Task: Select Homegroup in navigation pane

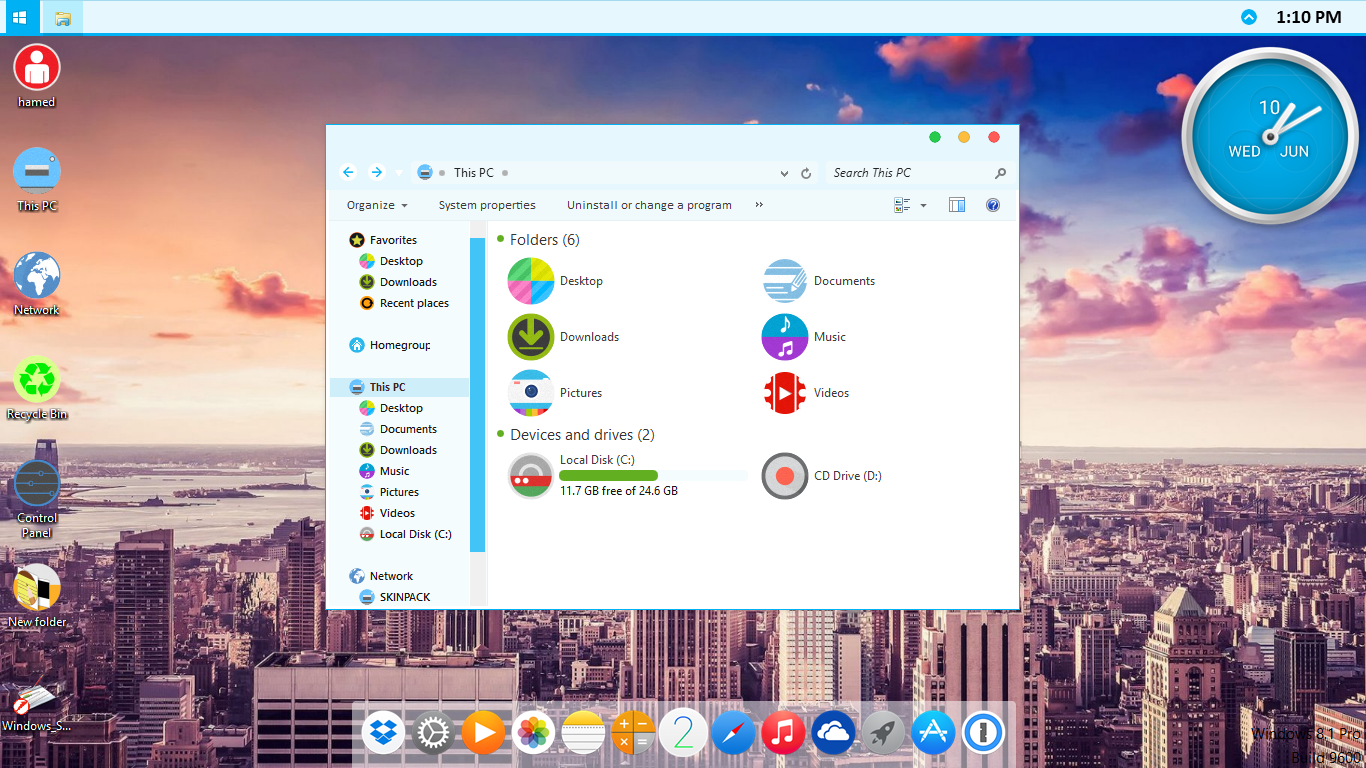Action: click(399, 345)
